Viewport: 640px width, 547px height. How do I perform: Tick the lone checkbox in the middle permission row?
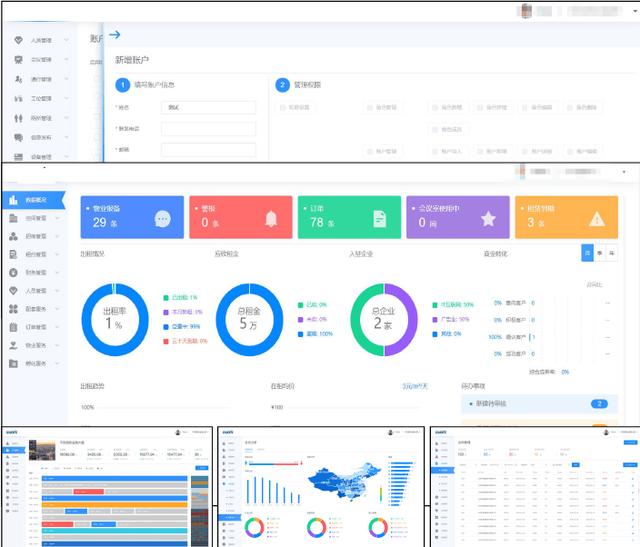[x=435, y=129]
